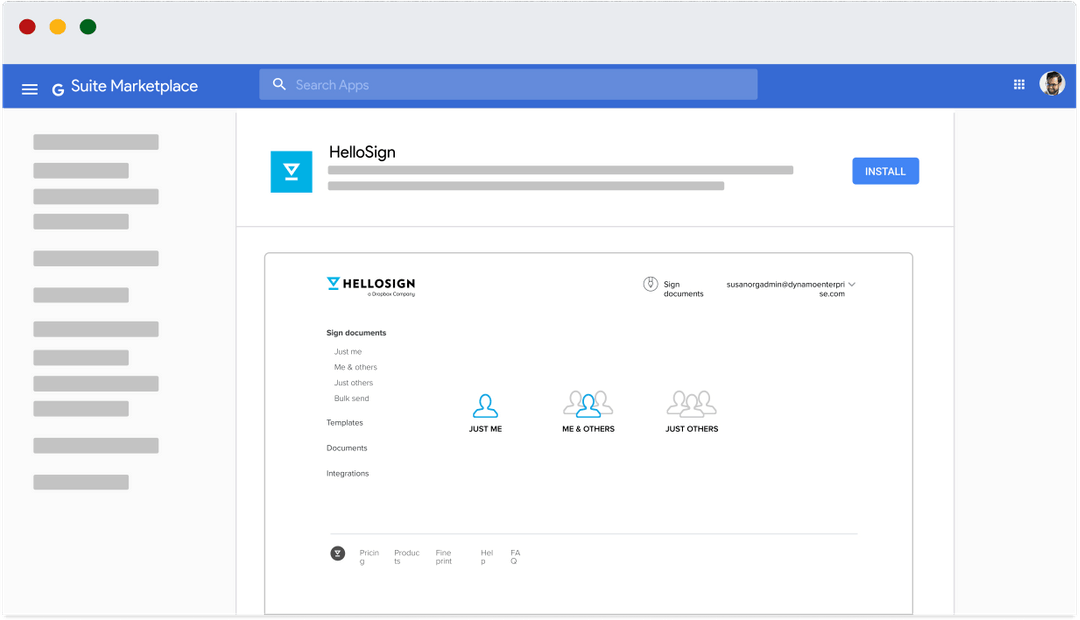The image size is (1080, 620).
Task: Open the Google apps grid icon
Action: point(1019,84)
